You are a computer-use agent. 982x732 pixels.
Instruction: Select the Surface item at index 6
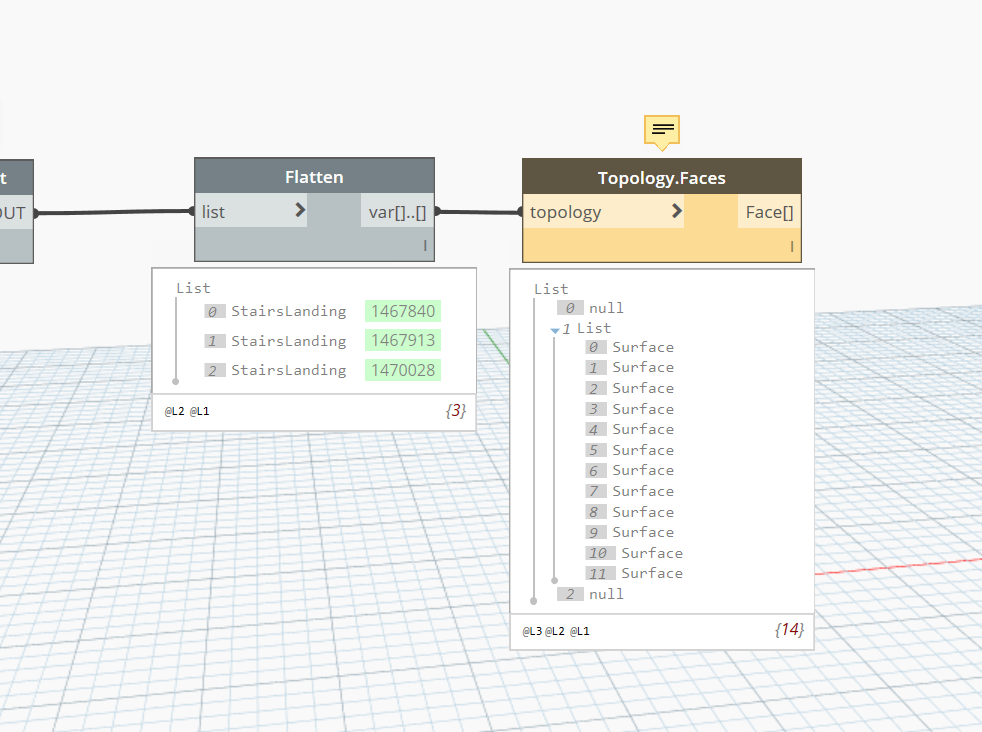click(630, 470)
